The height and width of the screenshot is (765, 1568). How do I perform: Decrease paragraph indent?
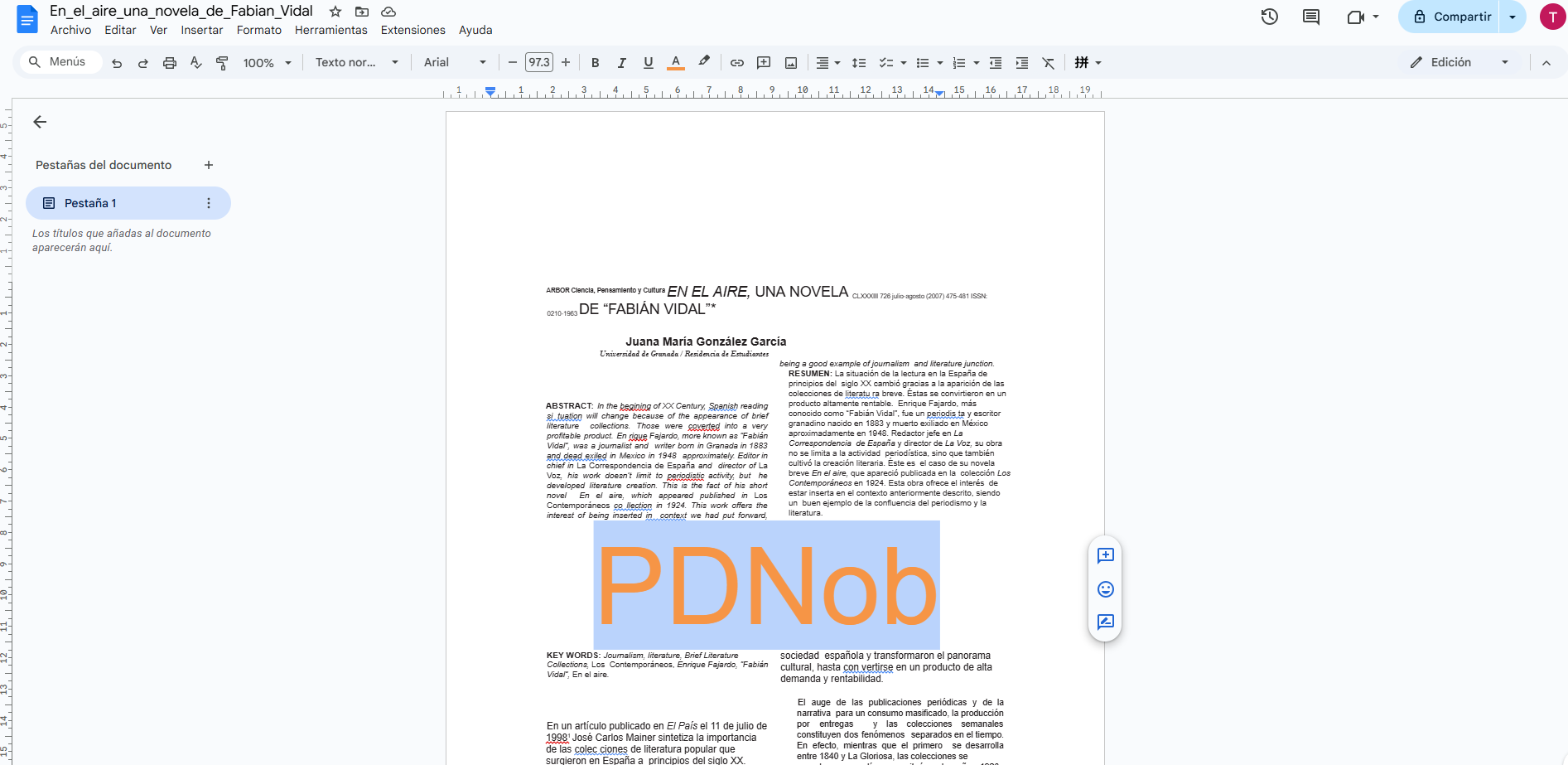click(x=996, y=63)
